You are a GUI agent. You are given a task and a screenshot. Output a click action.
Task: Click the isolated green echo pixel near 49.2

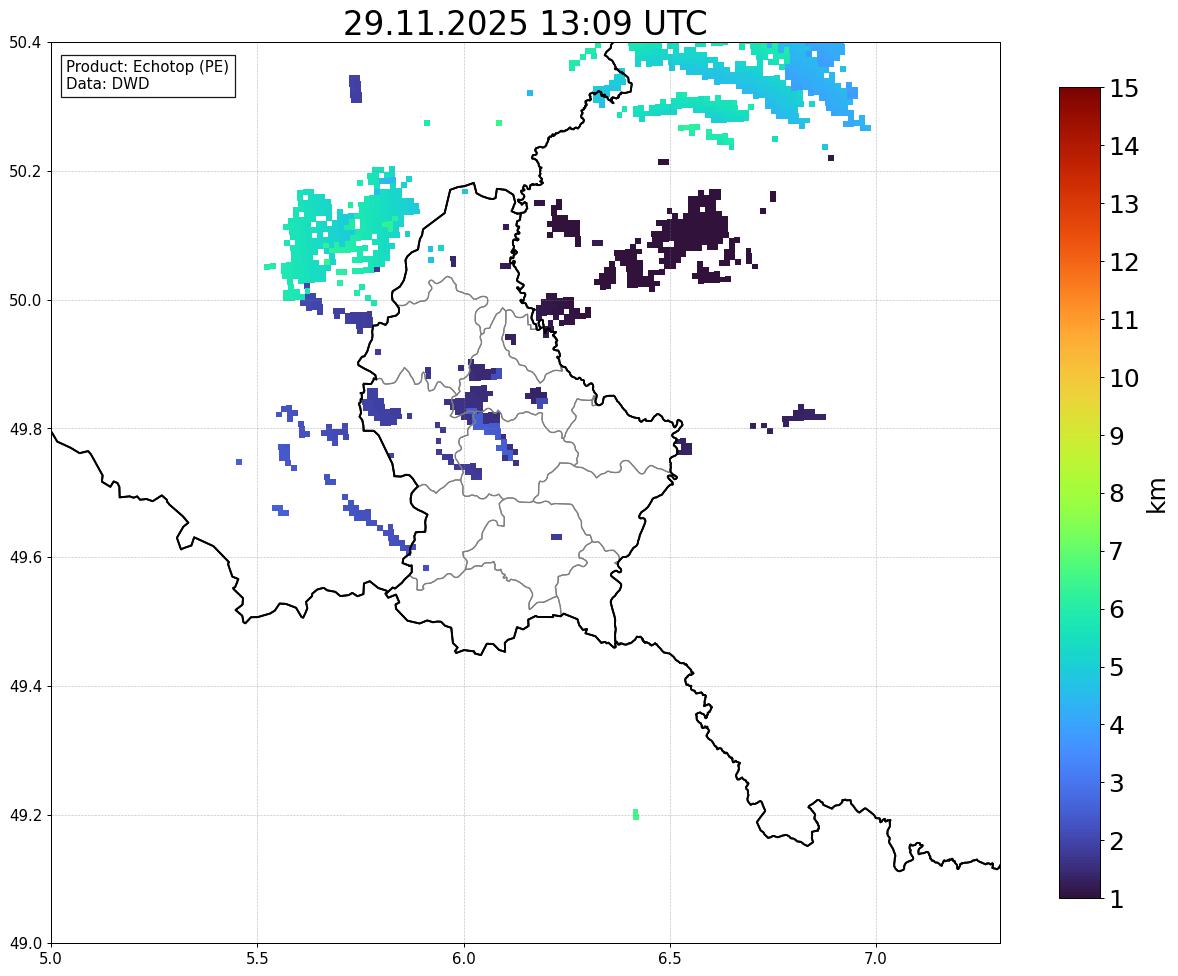coord(636,814)
